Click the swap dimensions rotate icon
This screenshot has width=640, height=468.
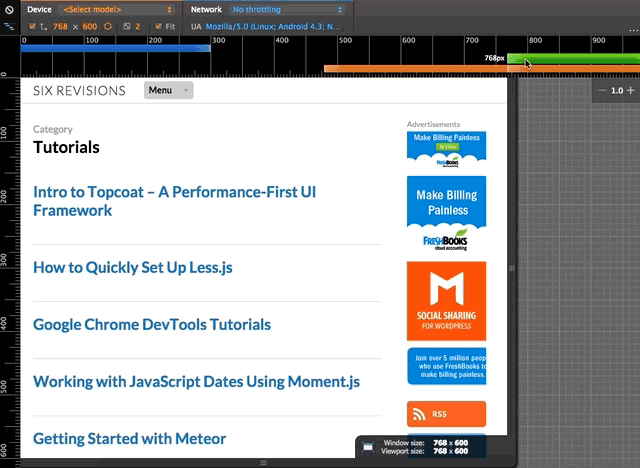click(106, 27)
